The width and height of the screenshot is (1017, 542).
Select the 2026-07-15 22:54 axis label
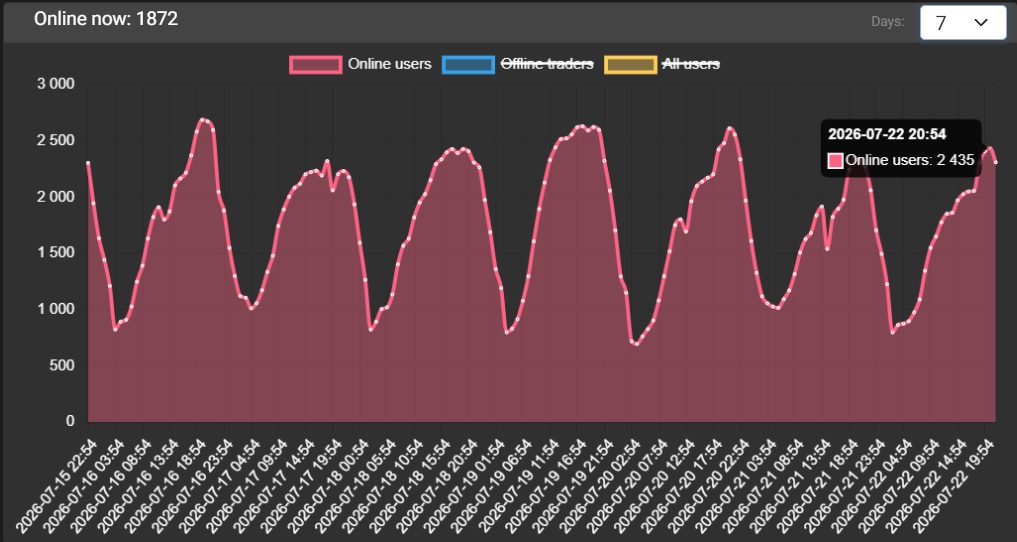(x=58, y=486)
